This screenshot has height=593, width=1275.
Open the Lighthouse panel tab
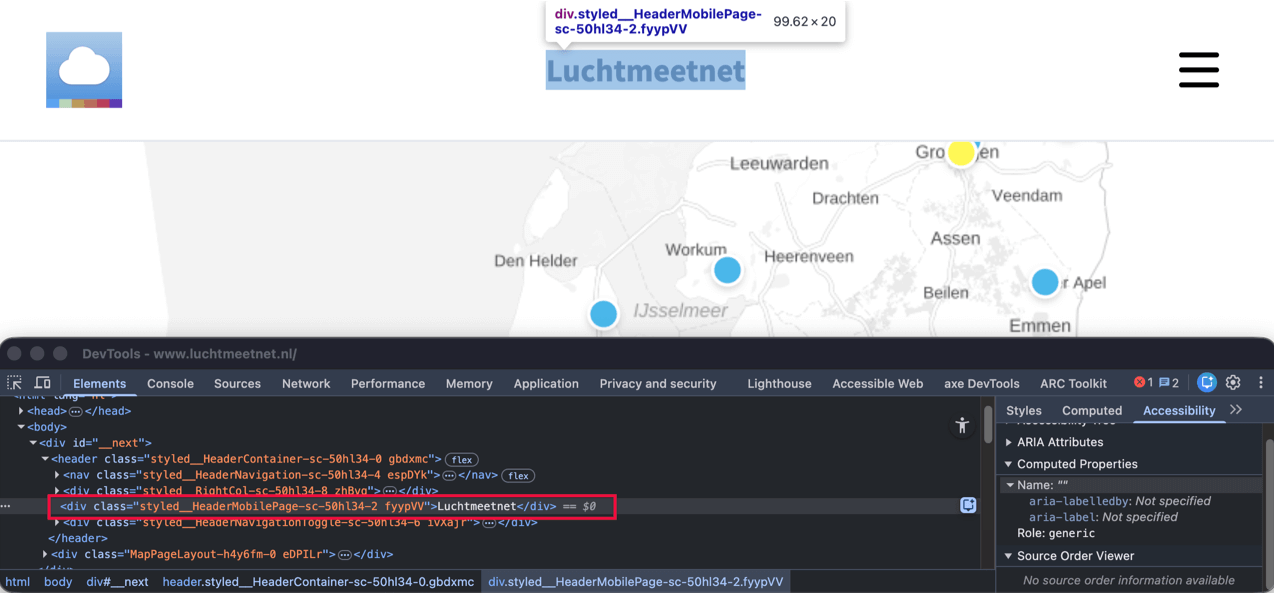(779, 383)
